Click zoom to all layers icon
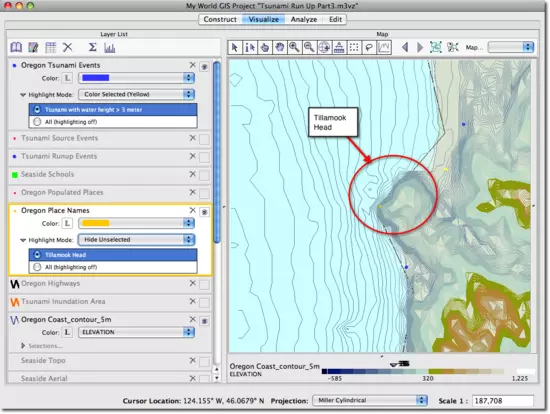The height and width of the screenshot is (414, 550). (x=436, y=47)
